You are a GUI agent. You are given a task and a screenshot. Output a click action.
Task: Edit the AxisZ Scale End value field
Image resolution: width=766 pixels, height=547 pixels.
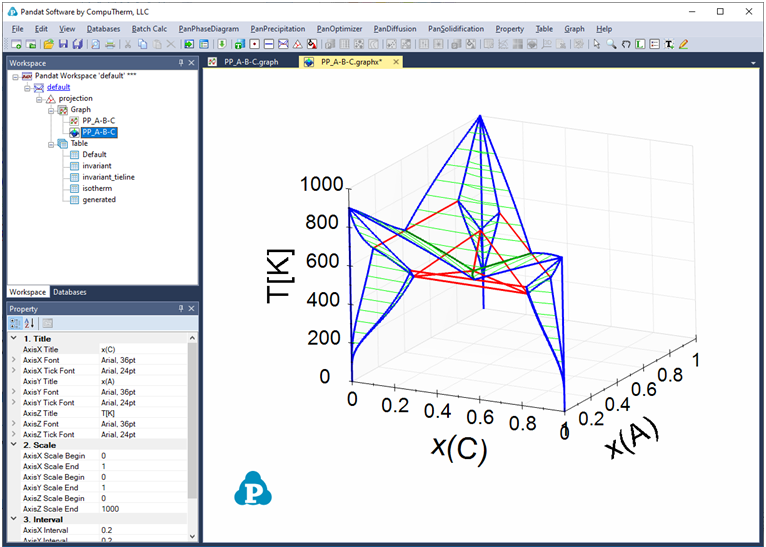pos(140,509)
